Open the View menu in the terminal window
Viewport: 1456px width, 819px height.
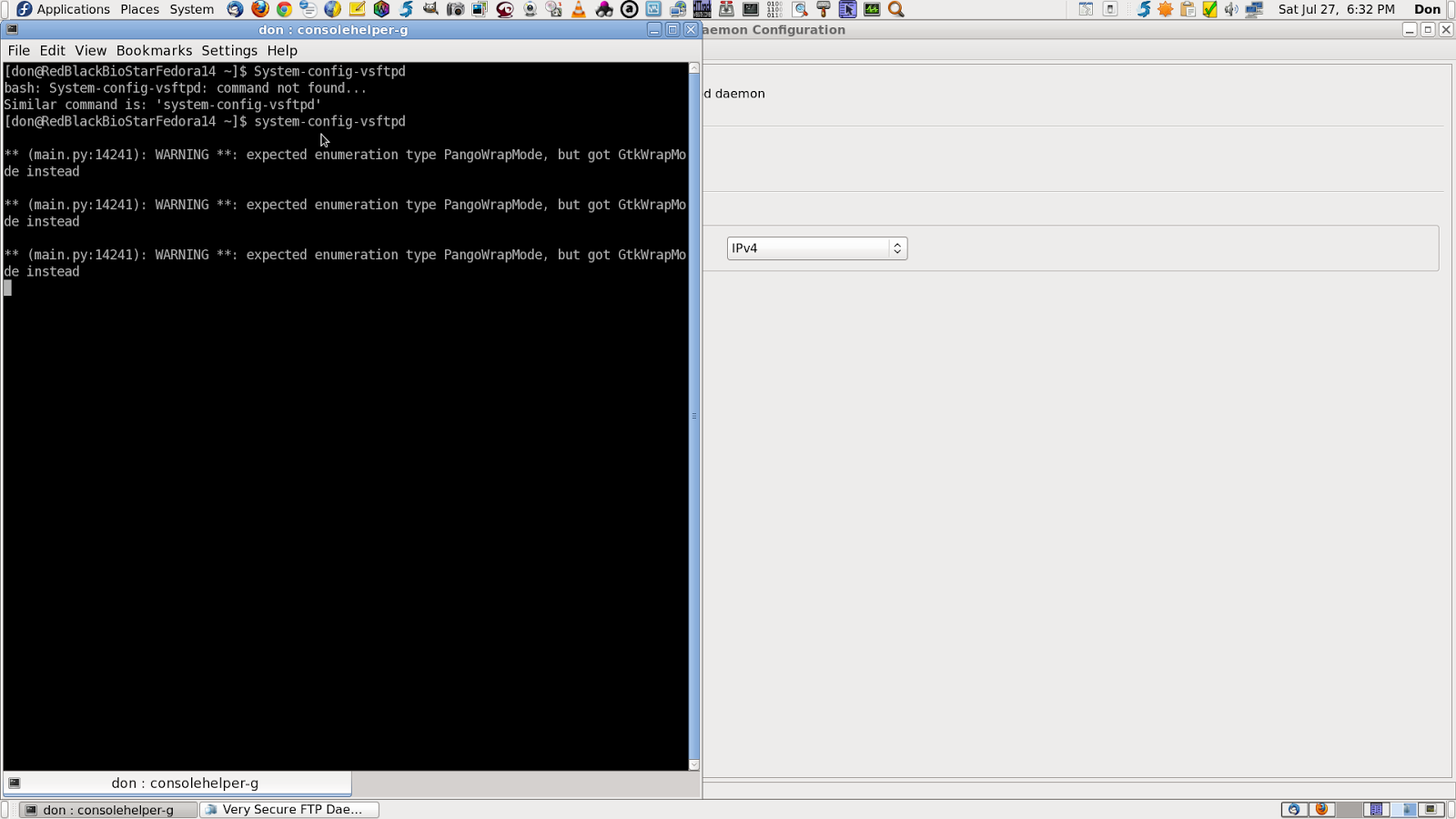(x=90, y=51)
